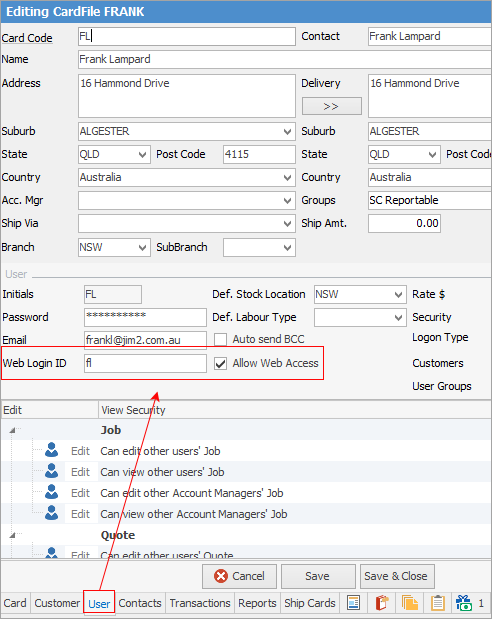The image size is (492, 619).
Task: Open the Def. Stock Location dropdown
Action: (398, 294)
